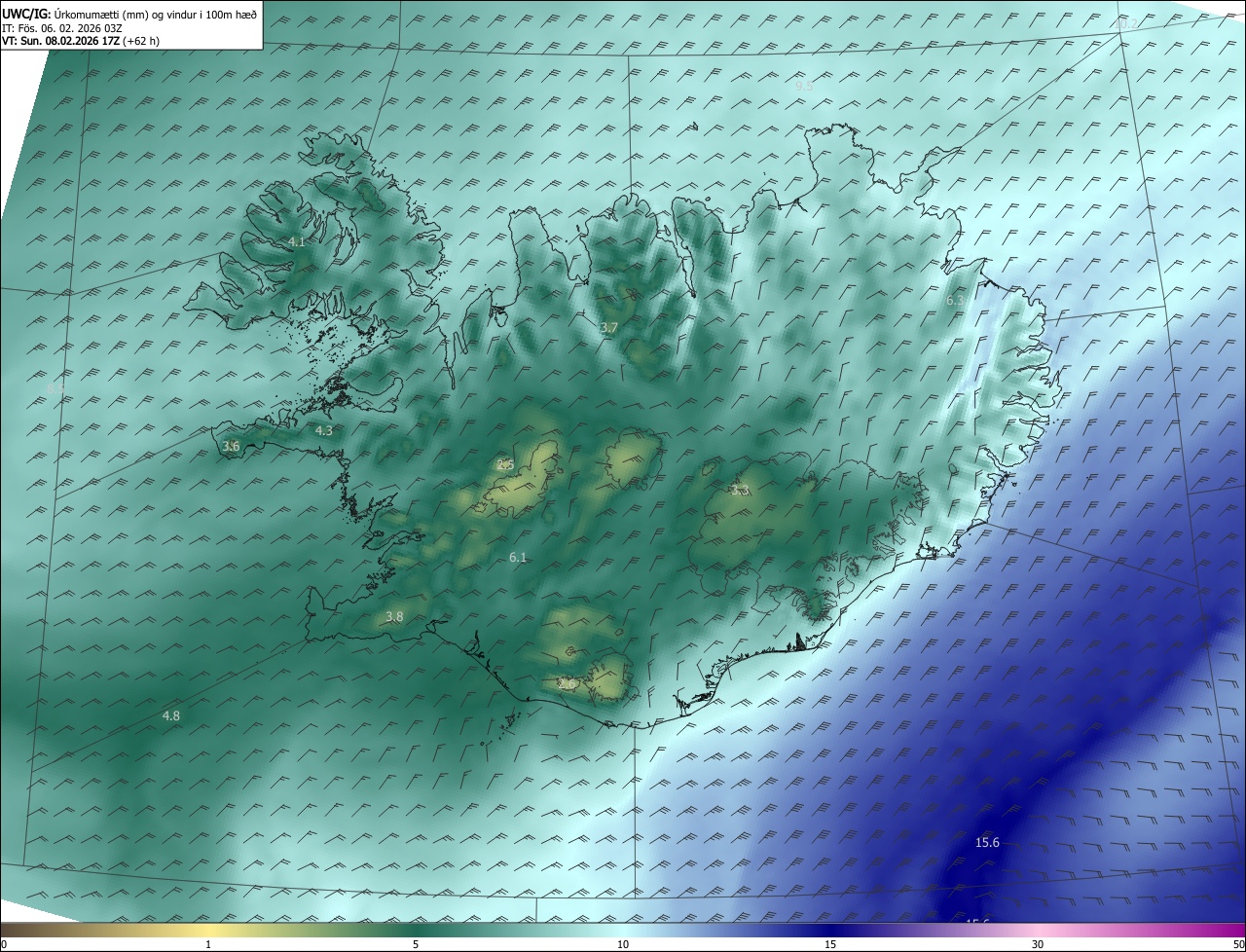Click the faint 8.5 value off the west coast

[x=55, y=388]
